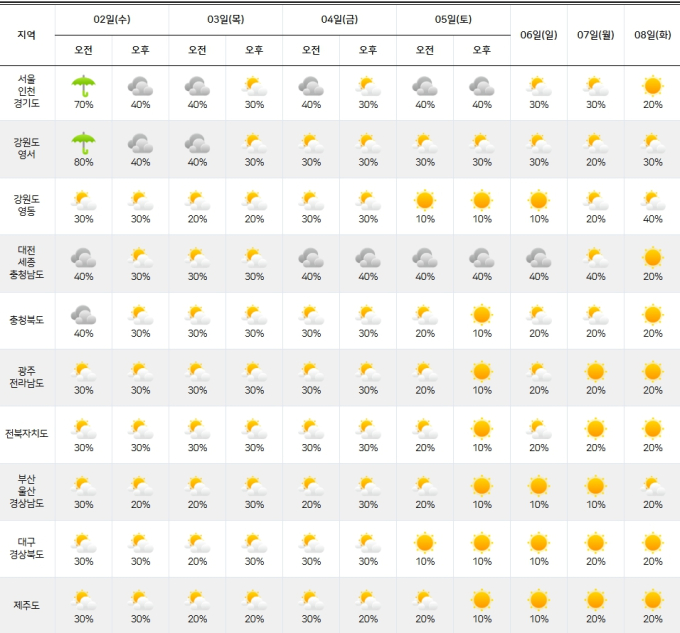This screenshot has width=680, height=633.
Task: Click the 전북자치도 region label
Action: click(26, 434)
